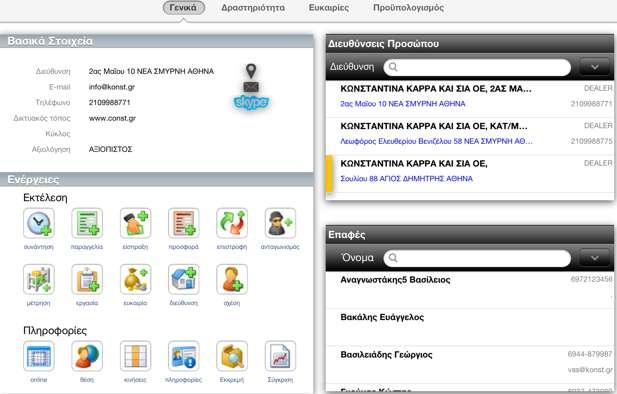
Task: Add a new opportunity (ευκαιρία)
Action: point(135,279)
